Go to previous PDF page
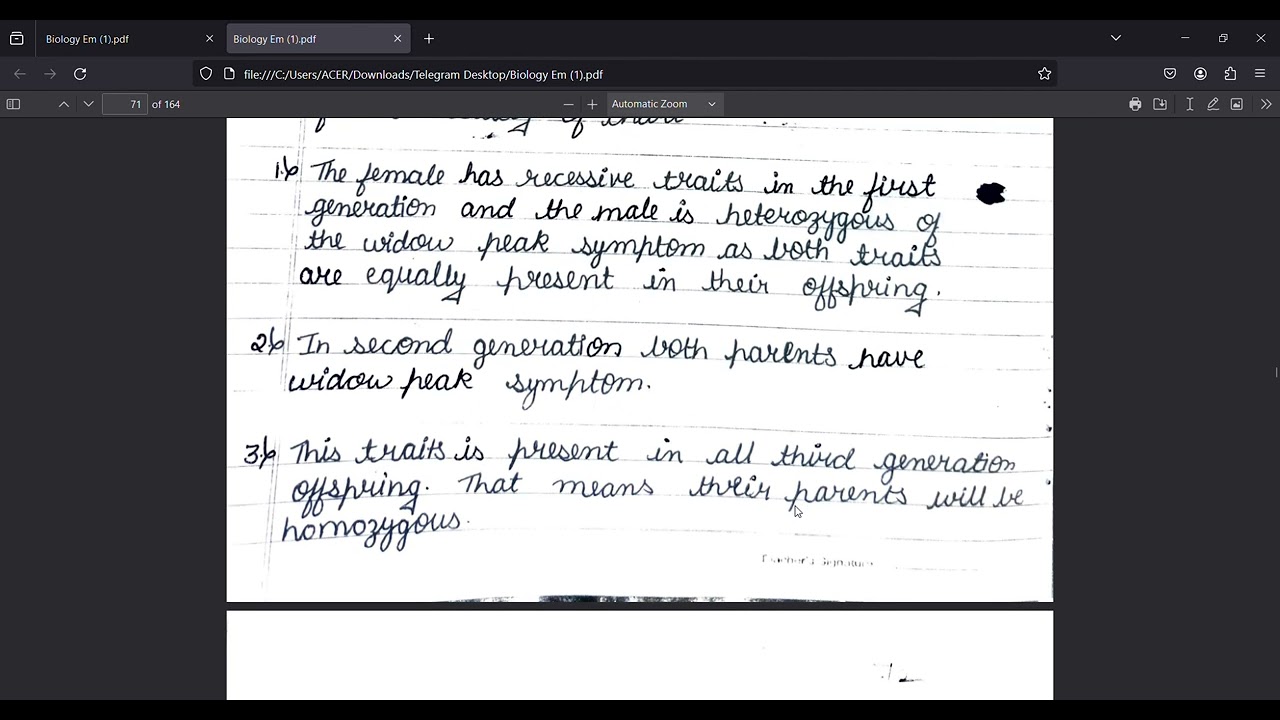The height and width of the screenshot is (720, 1280). click(64, 104)
